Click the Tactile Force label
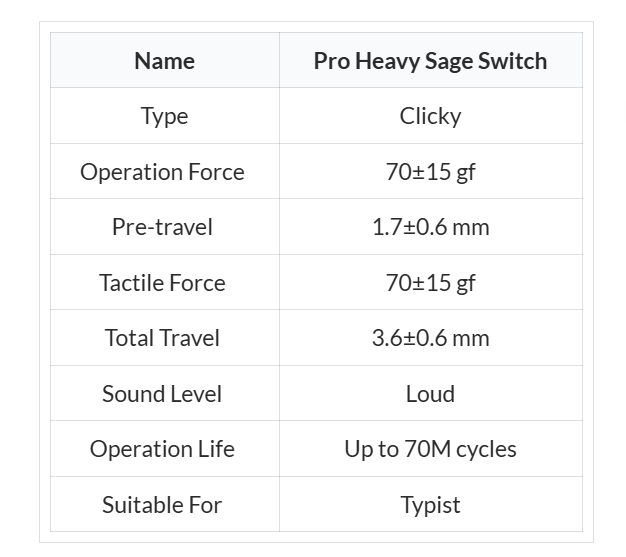This screenshot has width=626, height=557. (162, 282)
